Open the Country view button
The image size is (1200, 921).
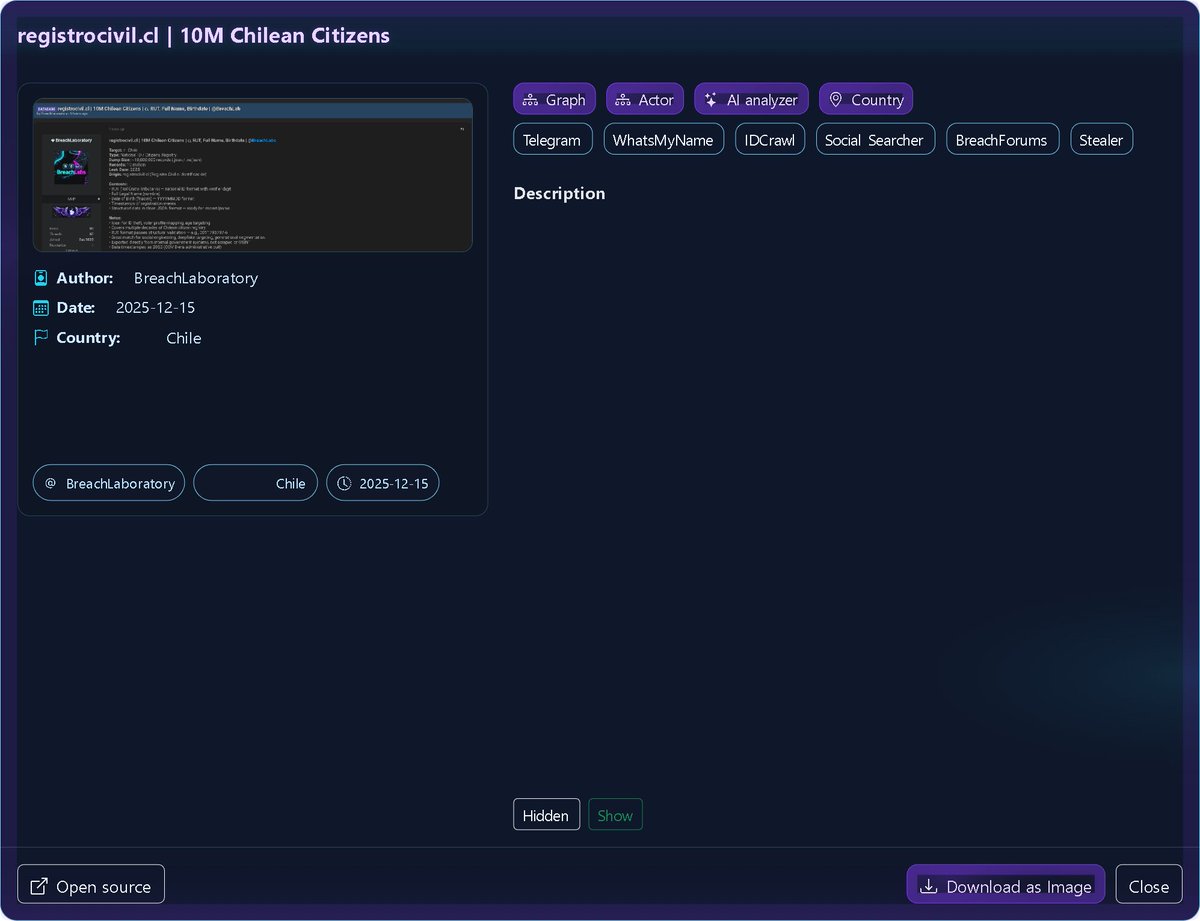coord(866,100)
